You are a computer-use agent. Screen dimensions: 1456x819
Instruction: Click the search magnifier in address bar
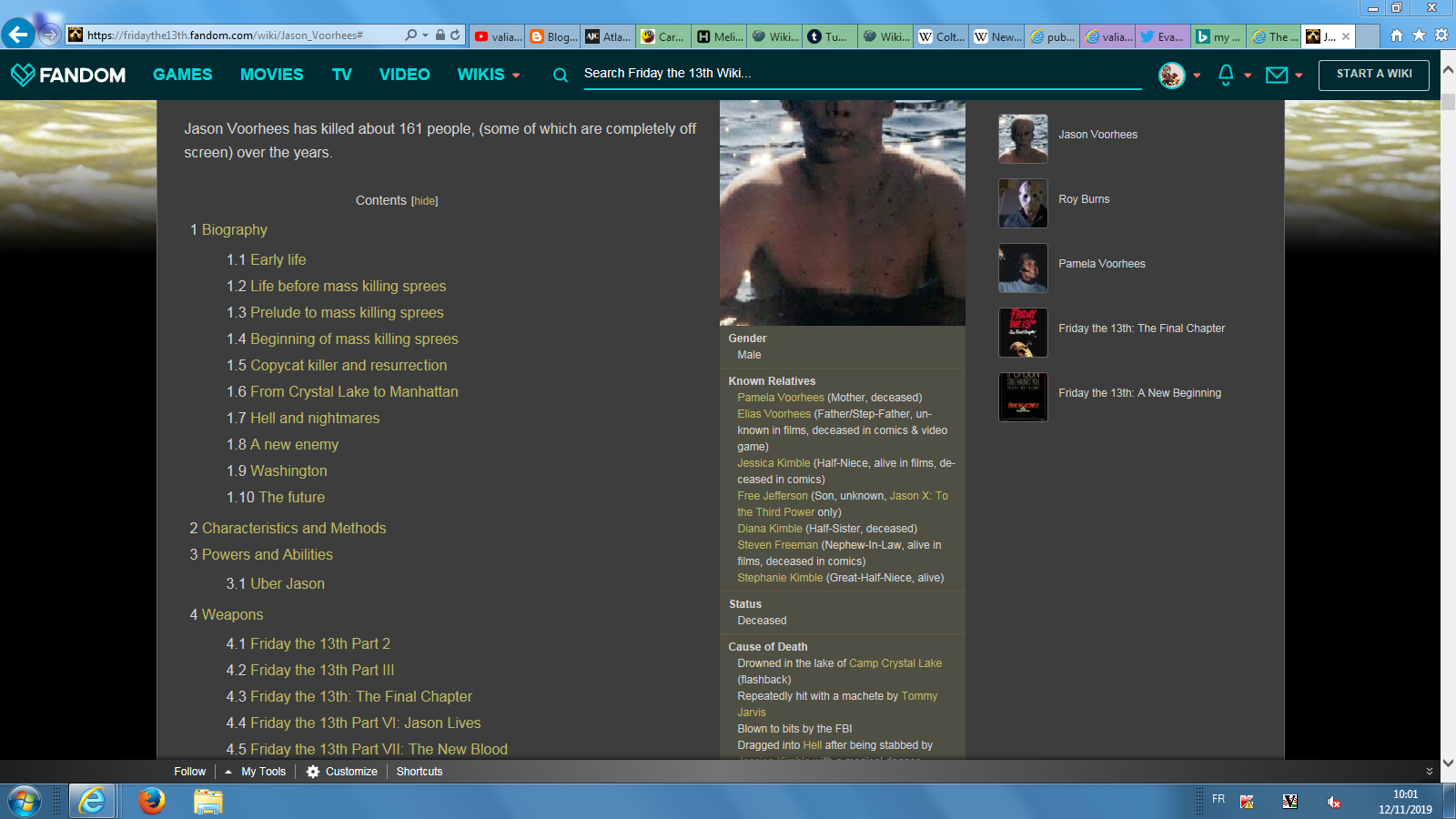(411, 35)
